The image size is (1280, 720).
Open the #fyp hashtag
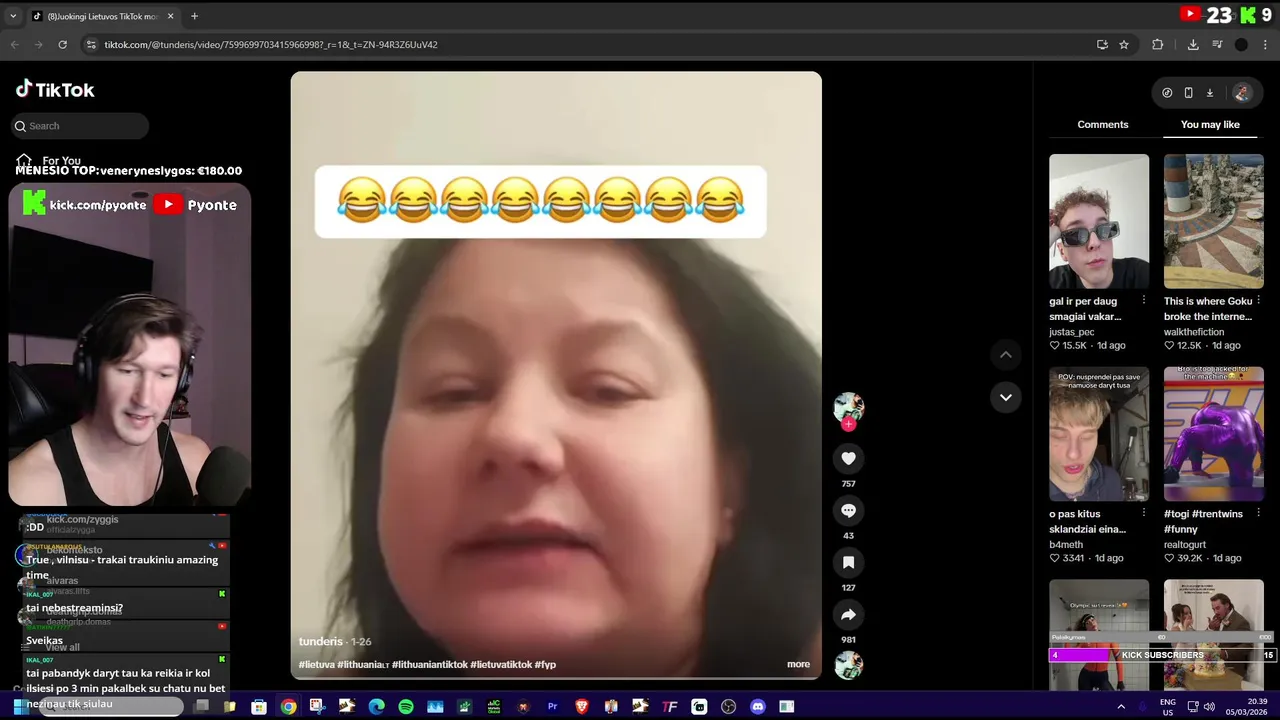(545, 664)
